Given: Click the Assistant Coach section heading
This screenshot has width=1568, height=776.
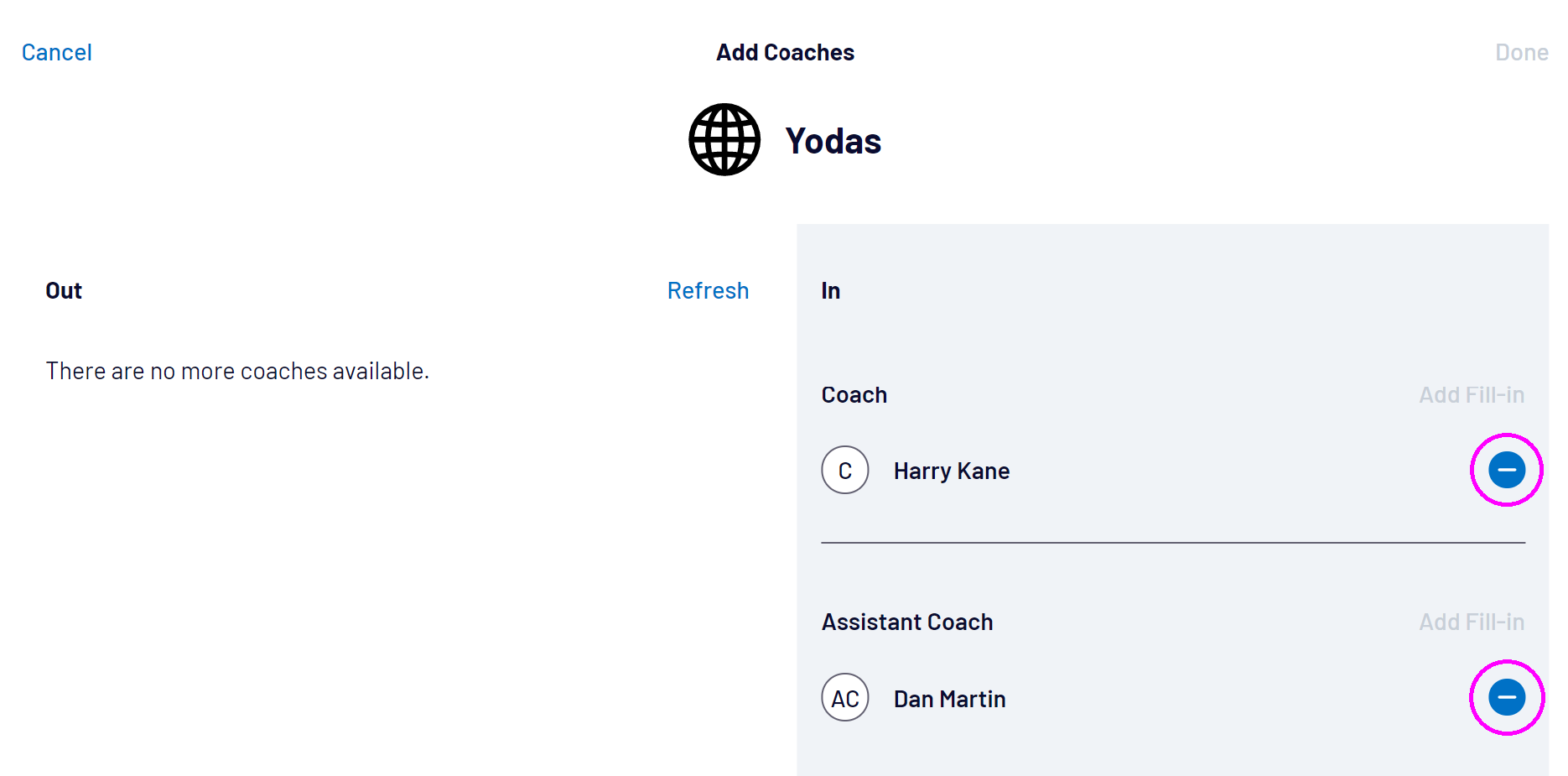Looking at the screenshot, I should point(906,622).
